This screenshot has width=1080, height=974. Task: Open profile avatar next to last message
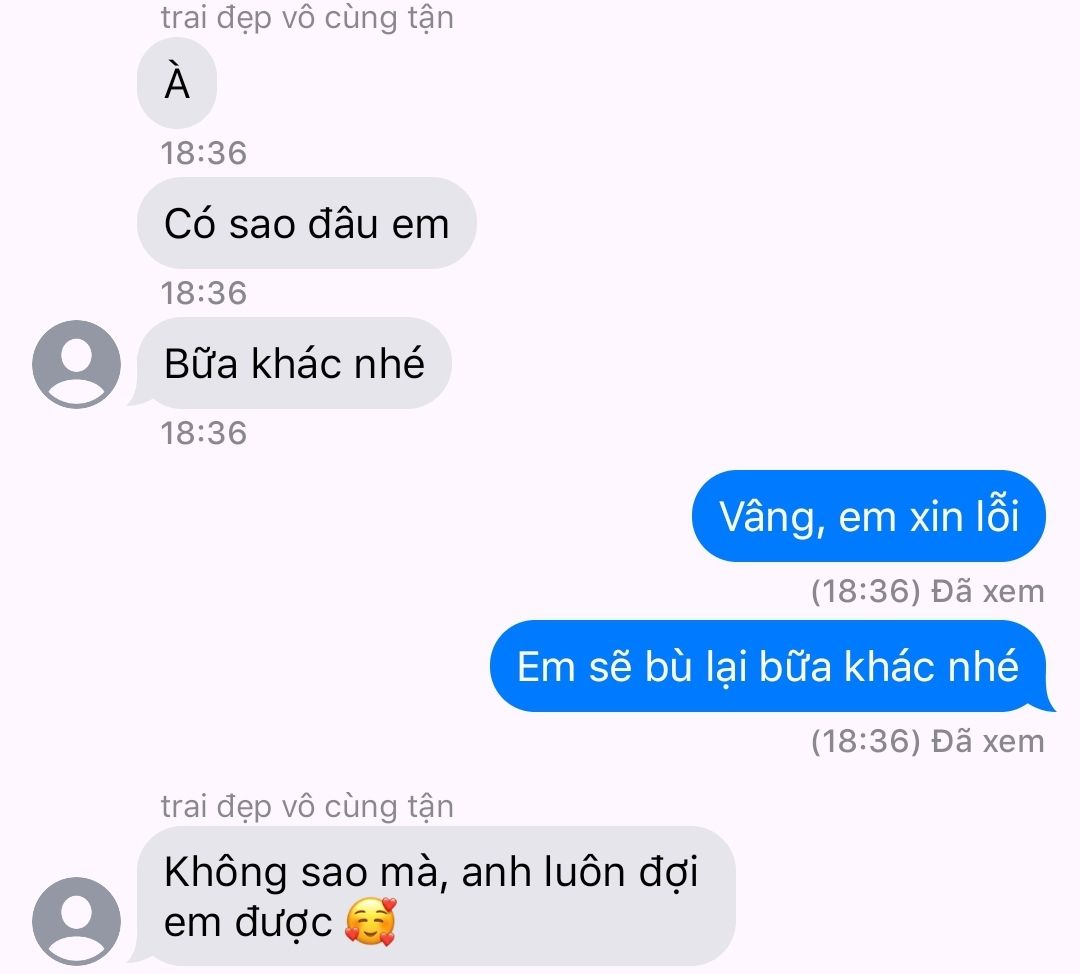point(76,921)
